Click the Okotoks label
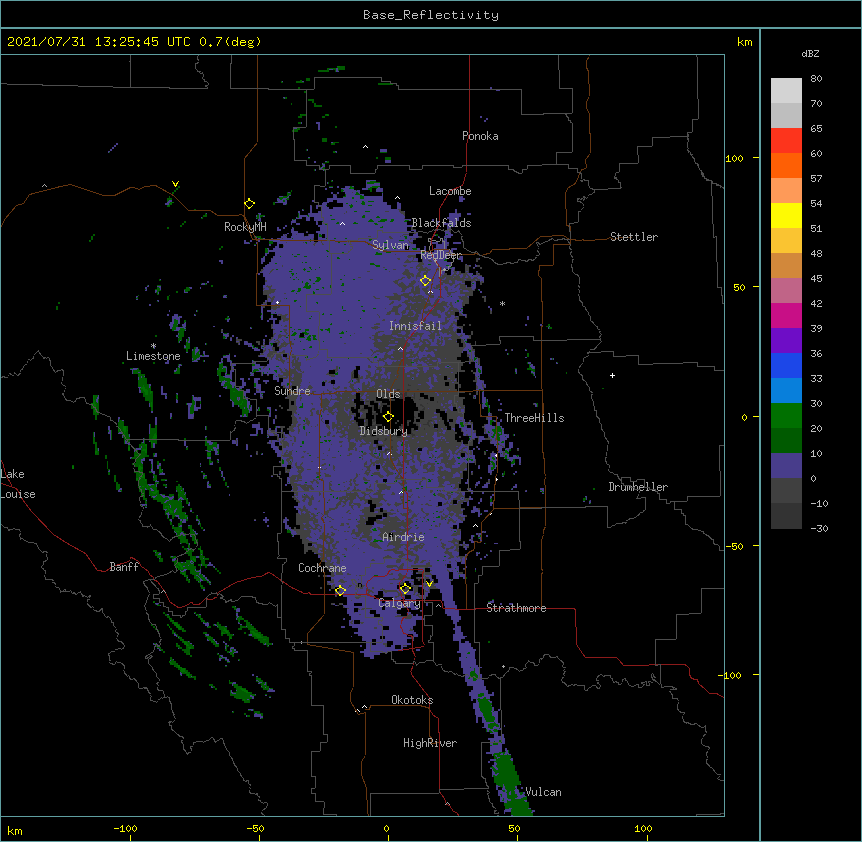This screenshot has width=862, height=842. (412, 700)
